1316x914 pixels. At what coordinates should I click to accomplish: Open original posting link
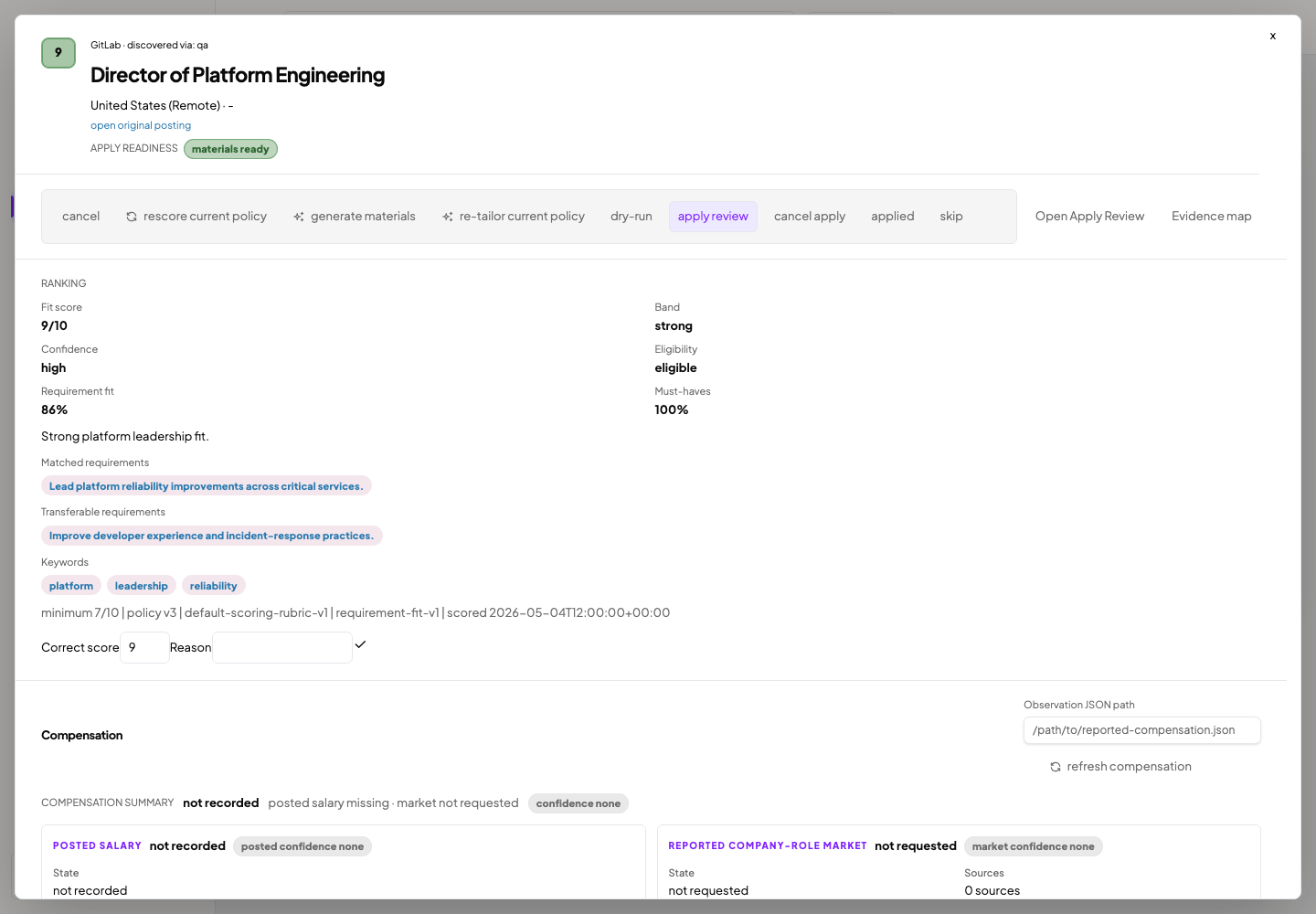tap(141, 125)
